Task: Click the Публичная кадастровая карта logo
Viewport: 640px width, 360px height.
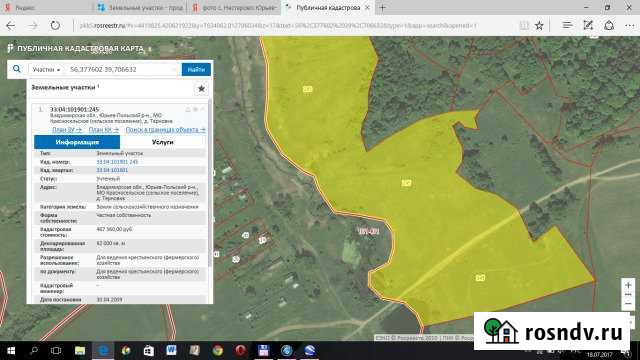Action: click(76, 49)
